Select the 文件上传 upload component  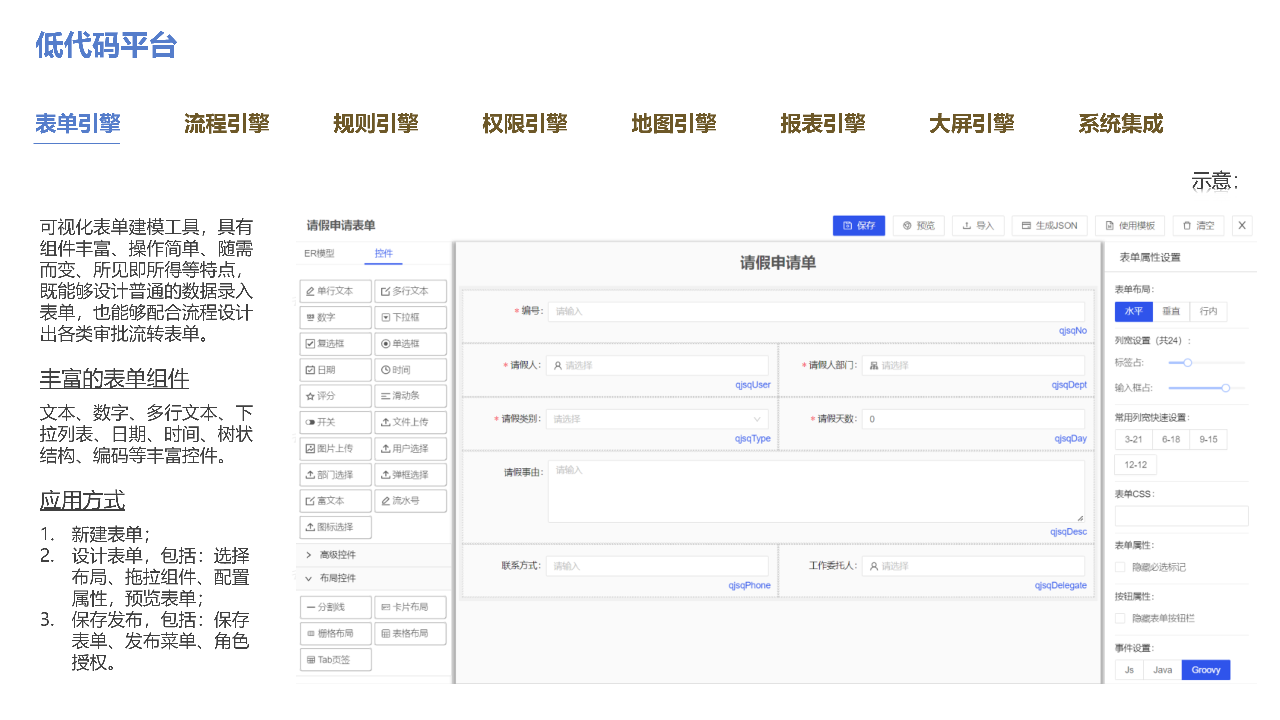pyautogui.click(x=410, y=422)
